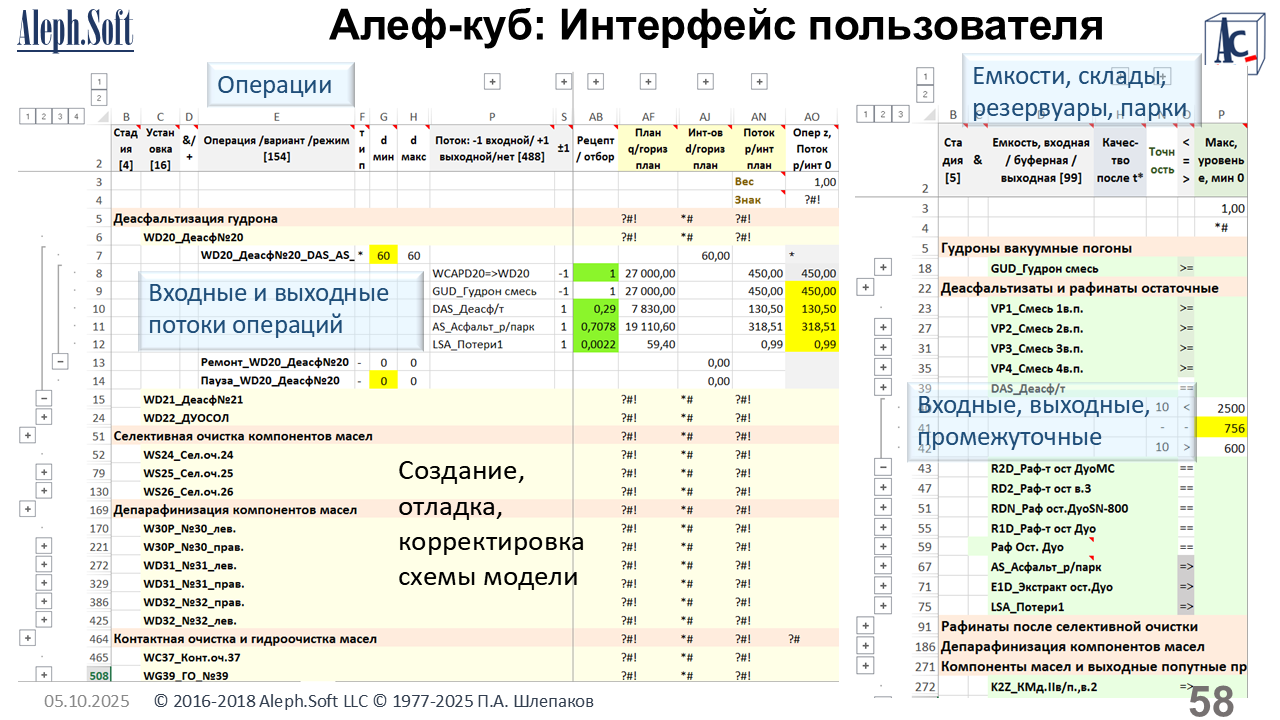Expand Рафинаты после селективной очистки group

tap(866, 626)
